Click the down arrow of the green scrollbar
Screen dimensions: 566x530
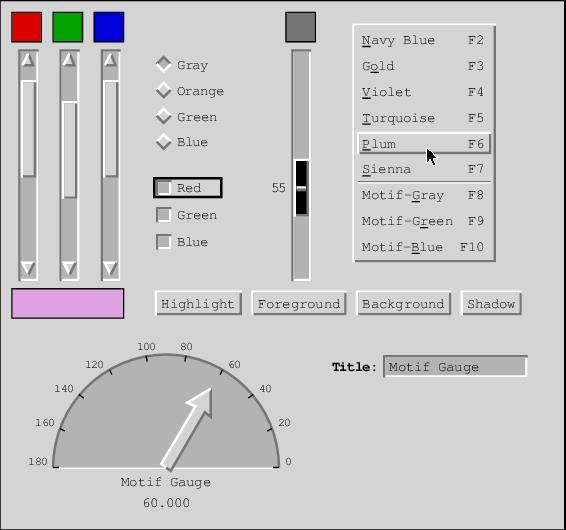pos(69,269)
